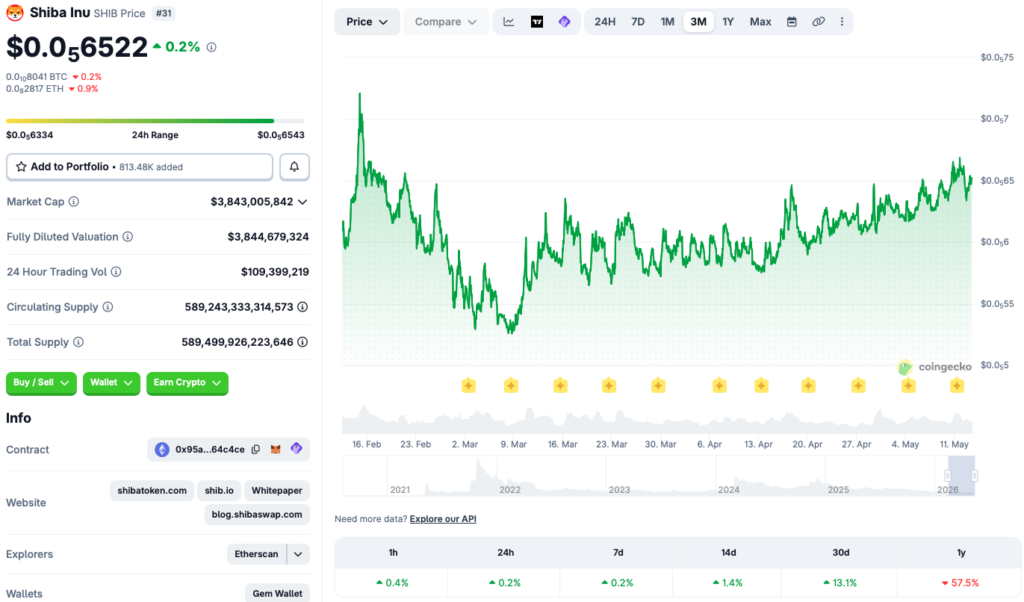Click the 1y -57.5% performance cell
The height and width of the screenshot is (602, 1024).
click(x=961, y=582)
